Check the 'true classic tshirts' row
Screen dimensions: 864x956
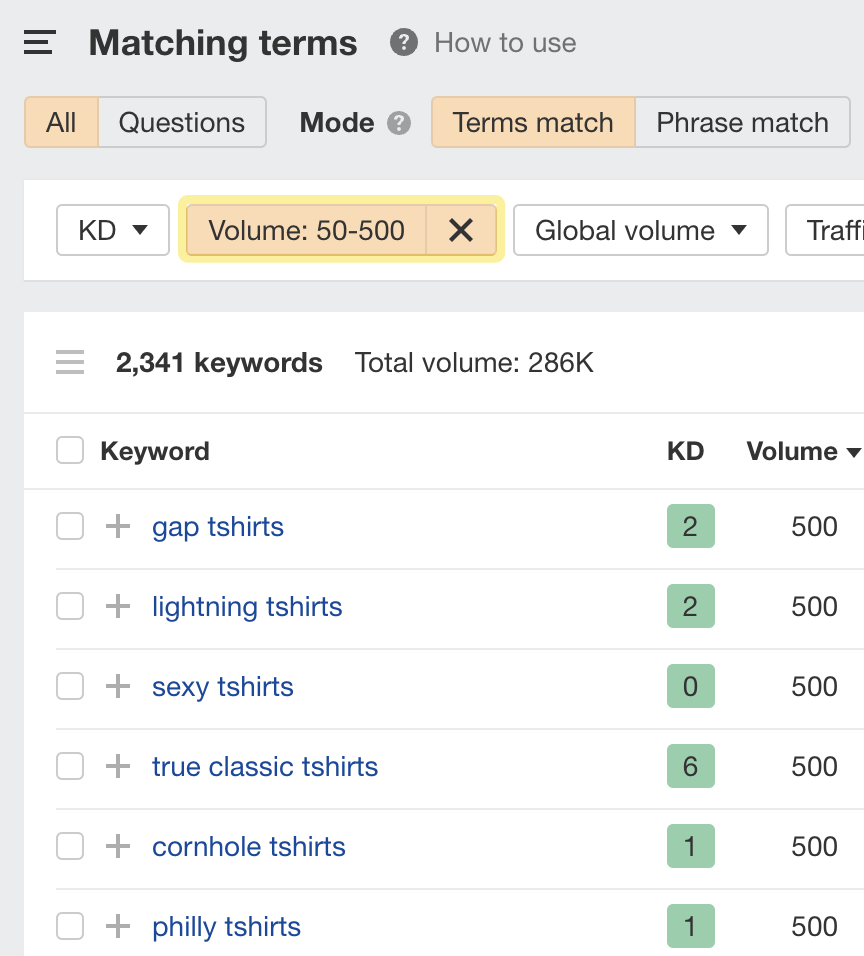[x=70, y=766]
